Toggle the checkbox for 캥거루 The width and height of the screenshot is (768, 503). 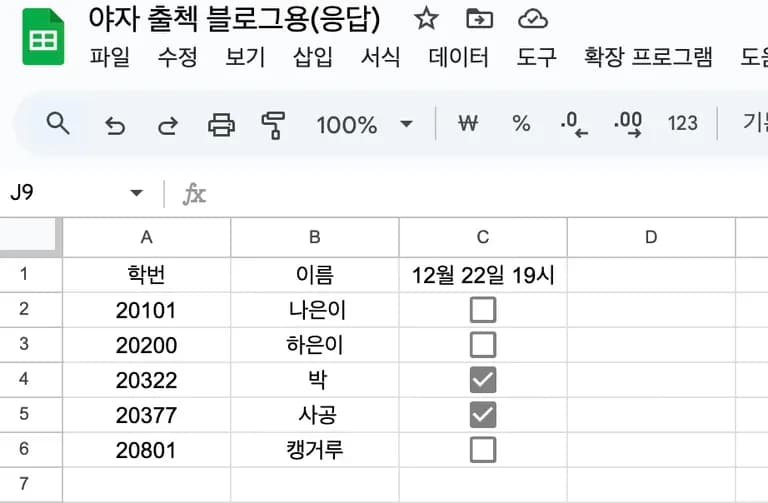pyautogui.click(x=483, y=450)
